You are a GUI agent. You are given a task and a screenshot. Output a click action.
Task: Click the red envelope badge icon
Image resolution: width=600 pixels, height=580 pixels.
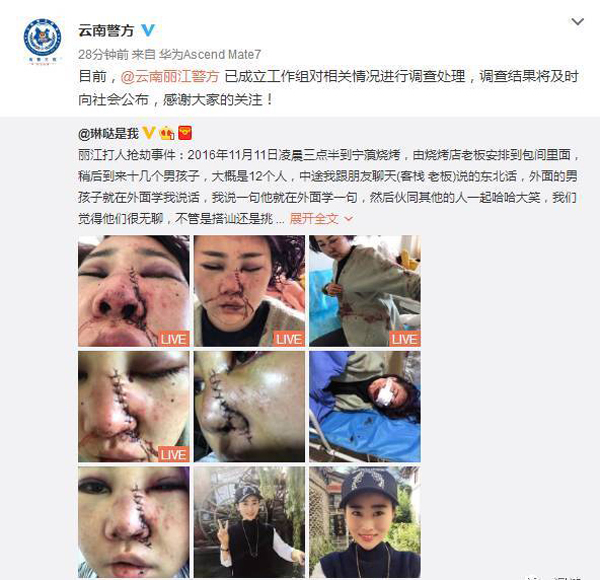[x=185, y=133]
